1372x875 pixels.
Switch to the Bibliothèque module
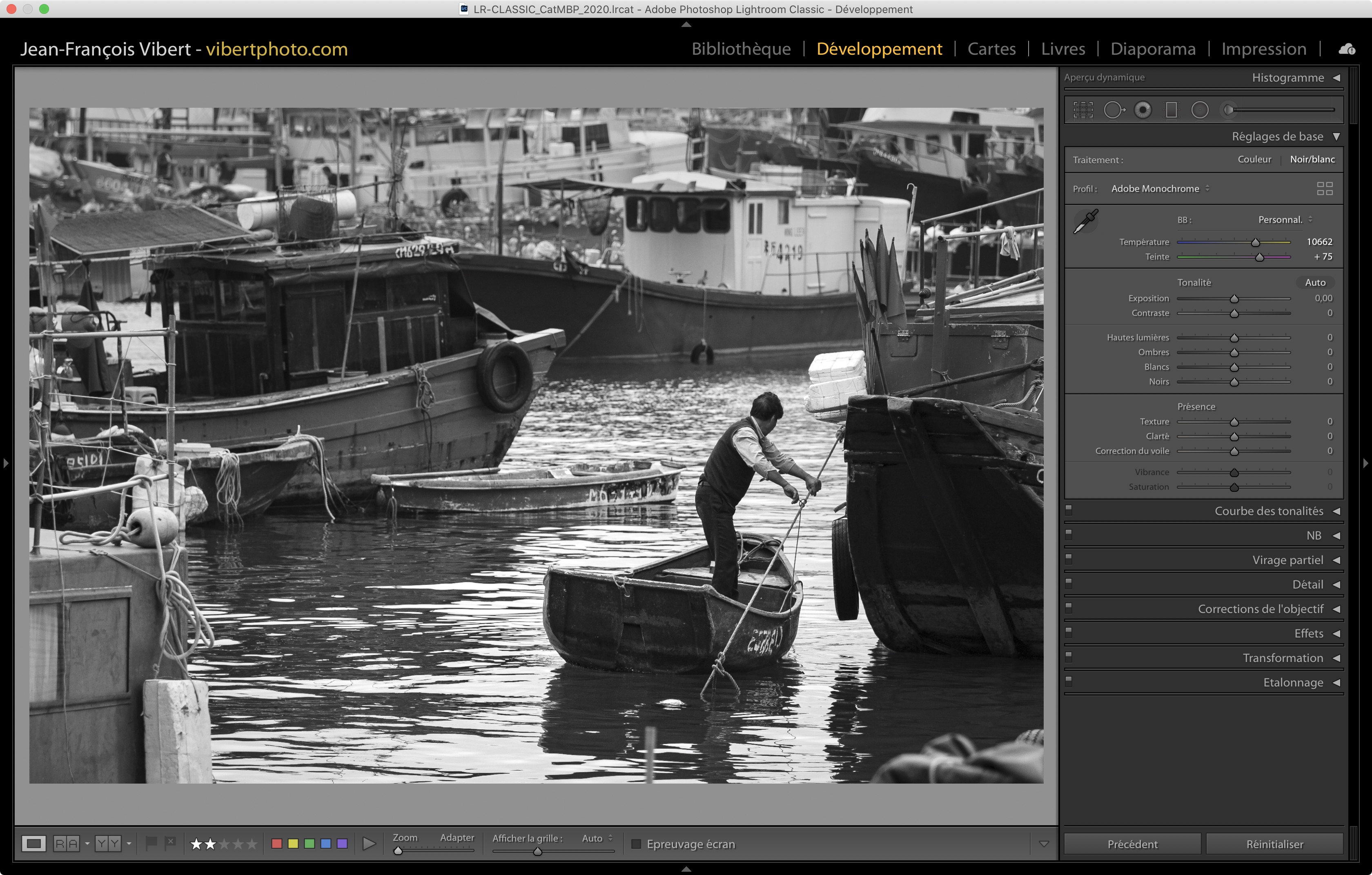click(741, 49)
